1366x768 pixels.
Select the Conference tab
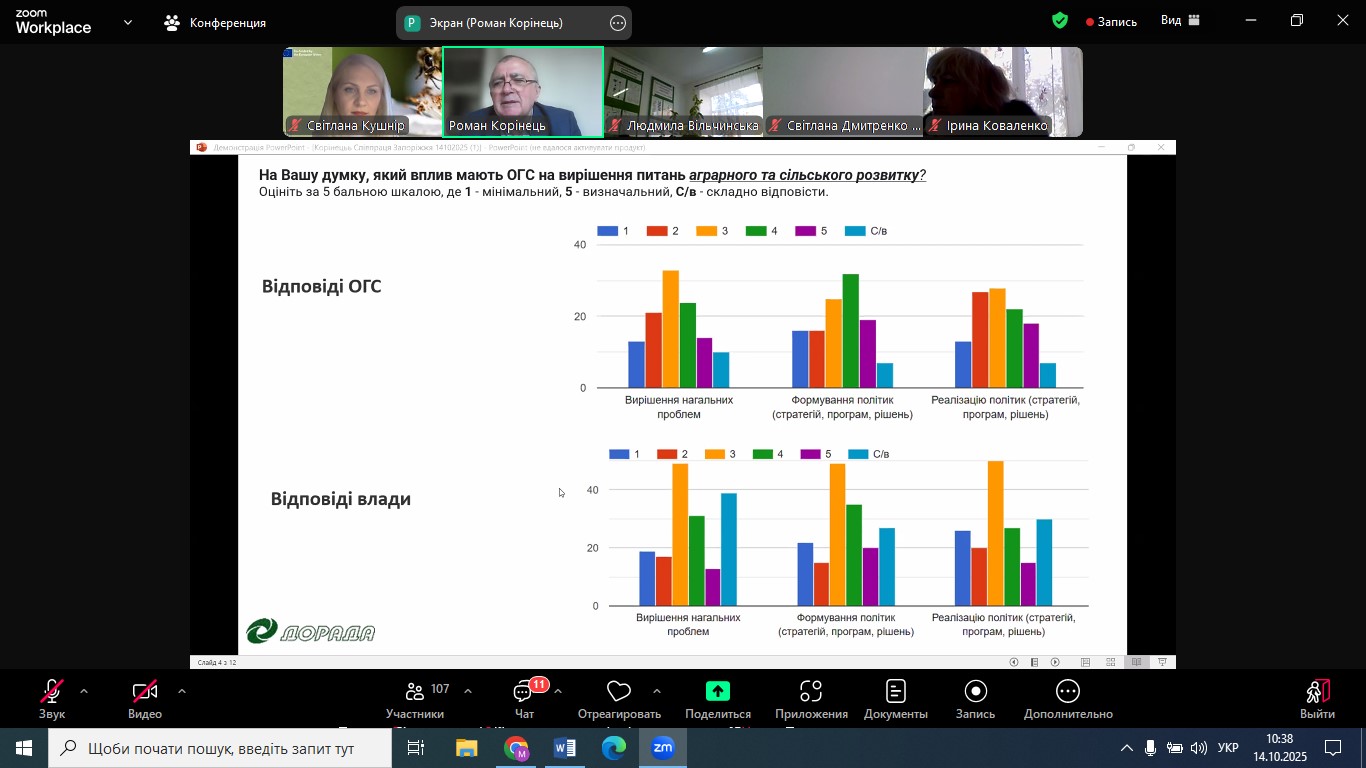[x=215, y=22]
